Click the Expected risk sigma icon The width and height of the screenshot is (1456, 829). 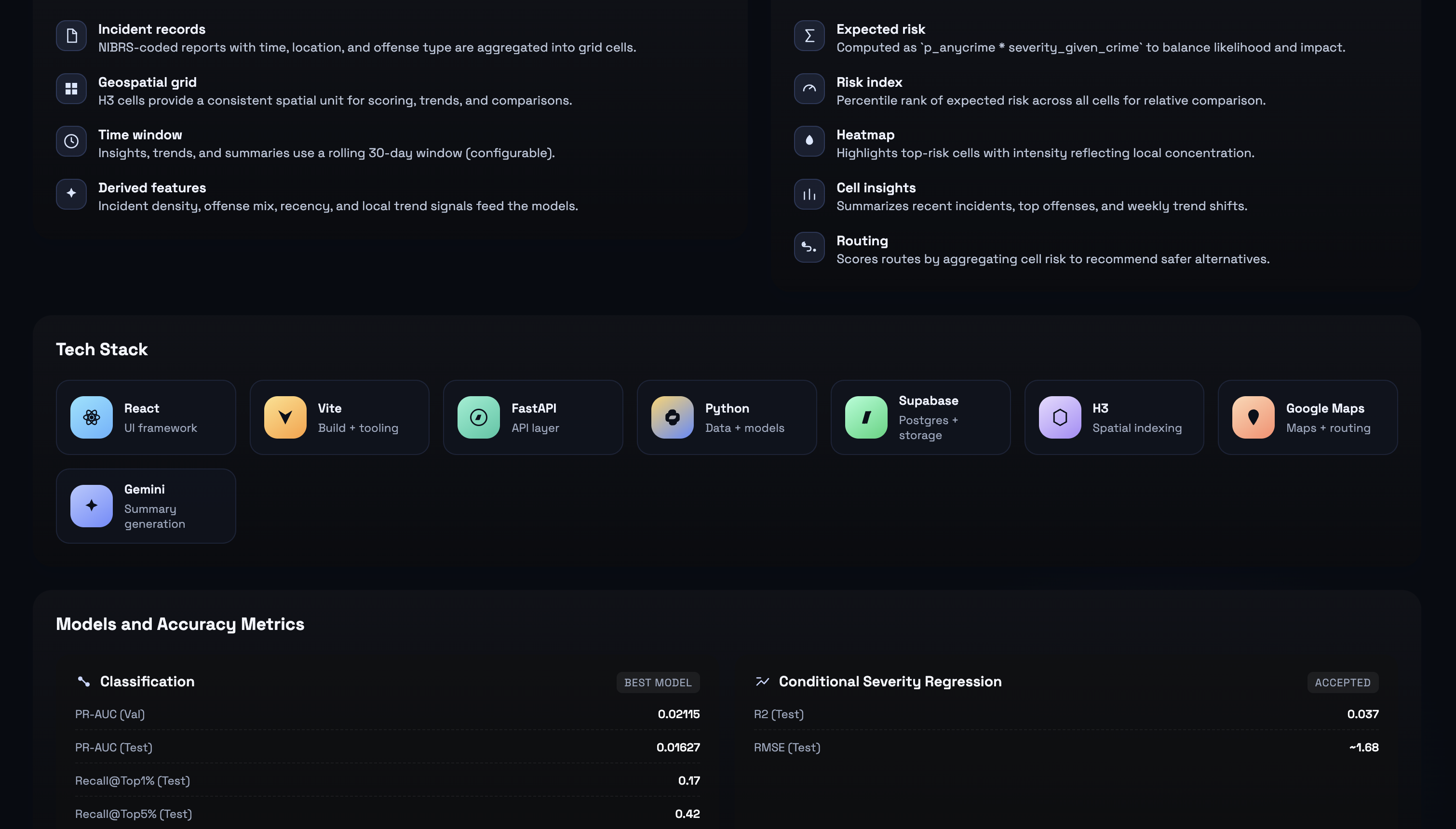tap(809, 36)
